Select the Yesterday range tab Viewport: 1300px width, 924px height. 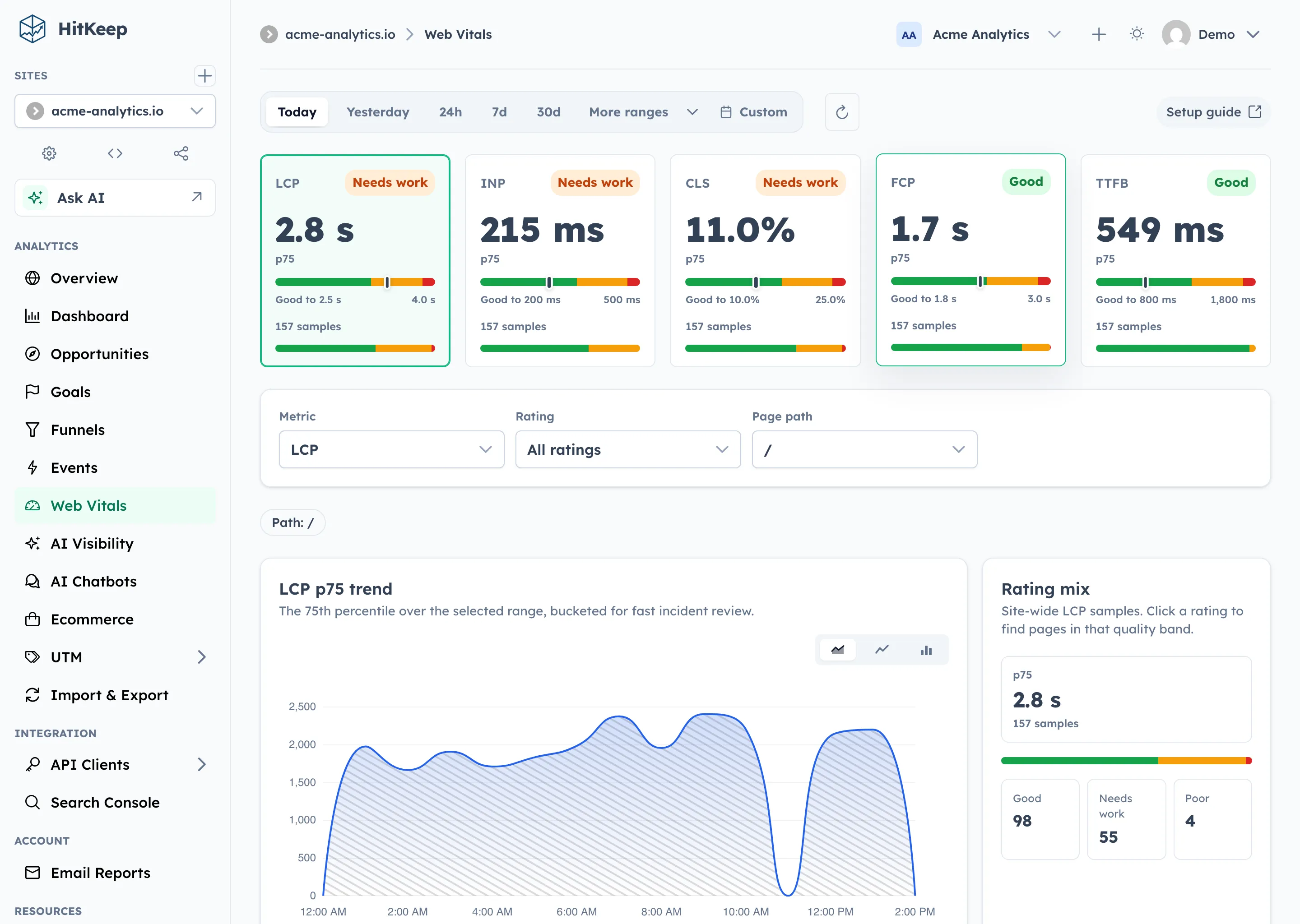tap(378, 112)
